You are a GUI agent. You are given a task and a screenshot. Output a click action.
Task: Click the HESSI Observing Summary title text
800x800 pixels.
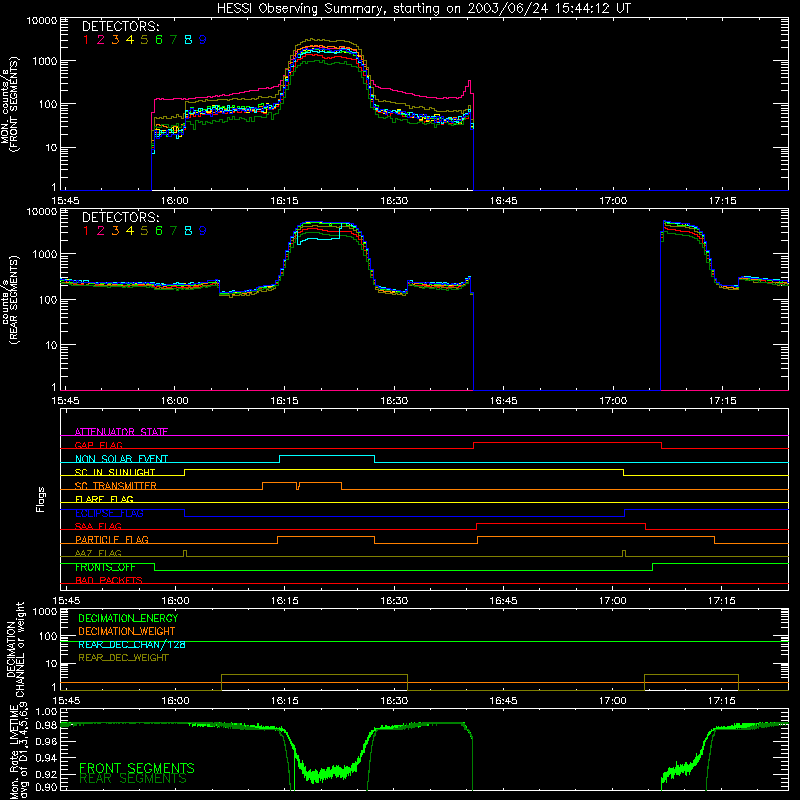tap(423, 9)
